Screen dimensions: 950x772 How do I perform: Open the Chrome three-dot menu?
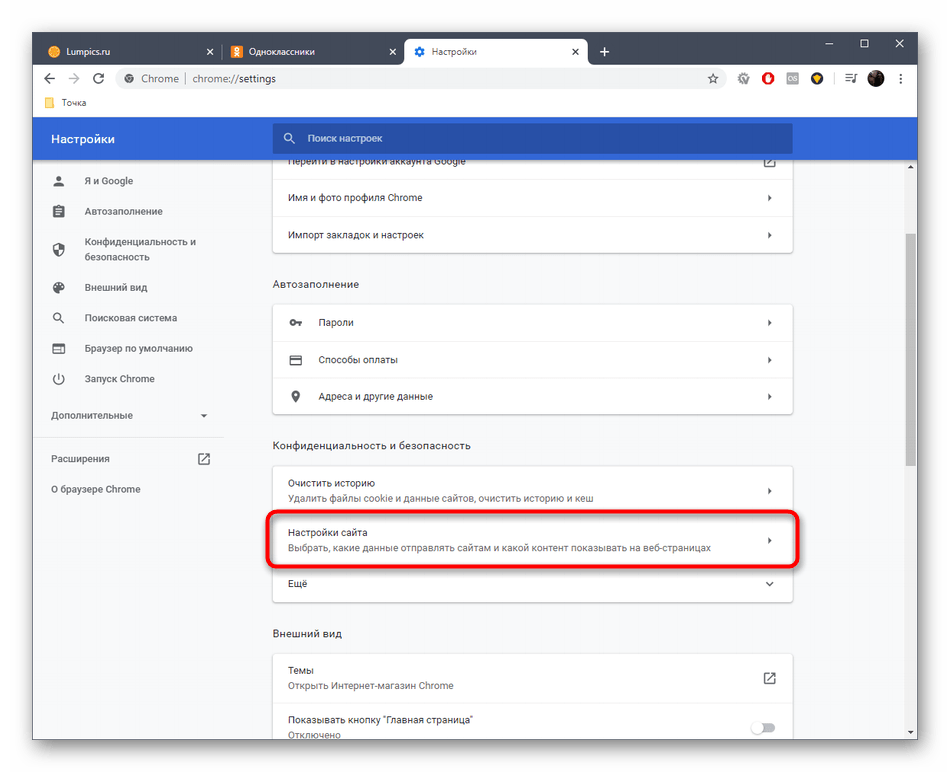[x=900, y=79]
